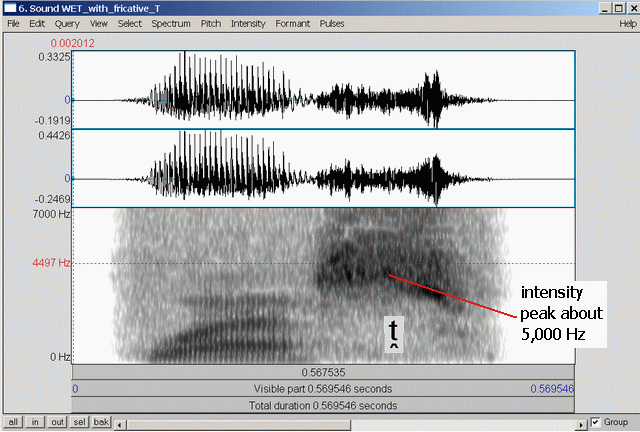Toggle the Group checkbox
The width and height of the screenshot is (640, 432).
click(596, 422)
